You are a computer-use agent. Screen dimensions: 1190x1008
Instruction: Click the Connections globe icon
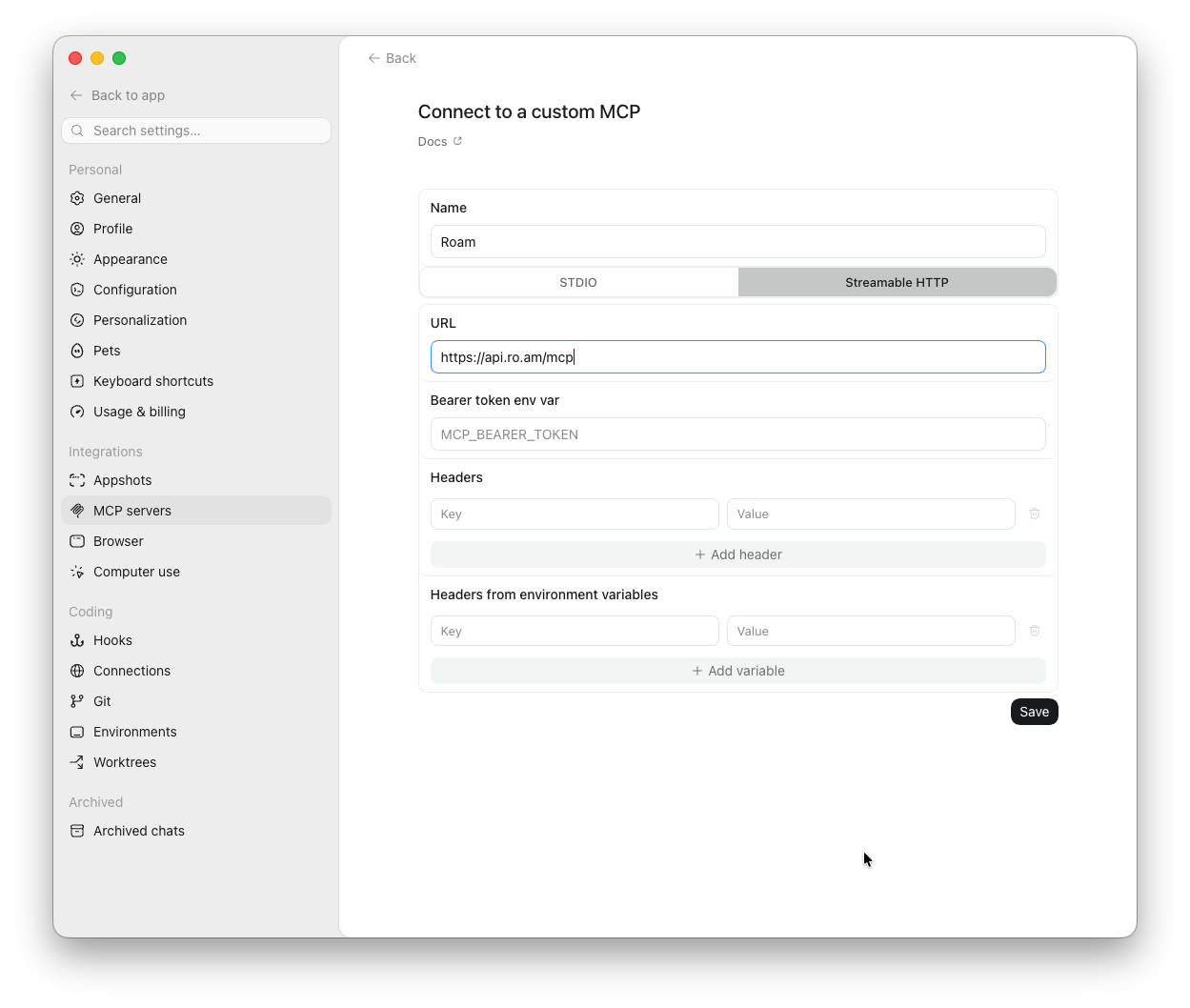point(77,671)
